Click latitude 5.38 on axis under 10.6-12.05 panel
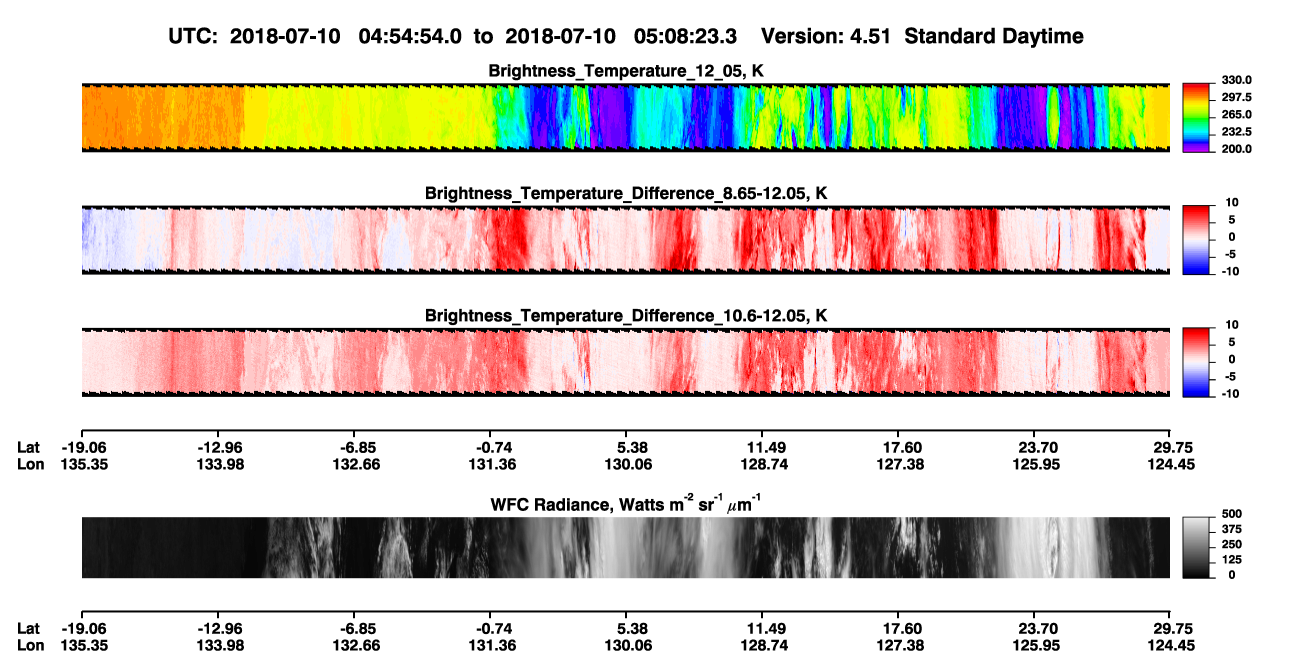 point(628,448)
